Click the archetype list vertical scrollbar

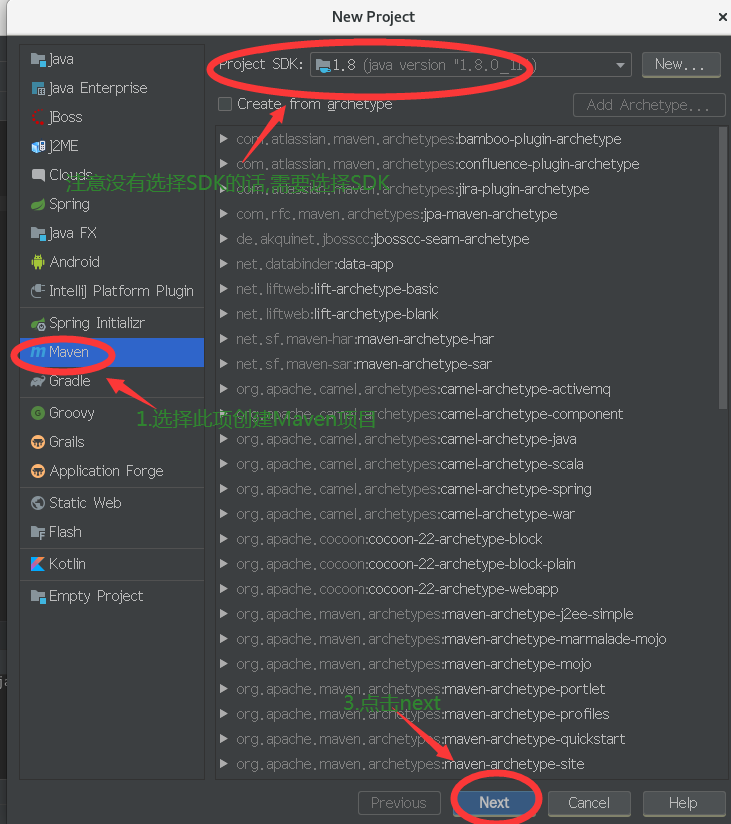723,268
